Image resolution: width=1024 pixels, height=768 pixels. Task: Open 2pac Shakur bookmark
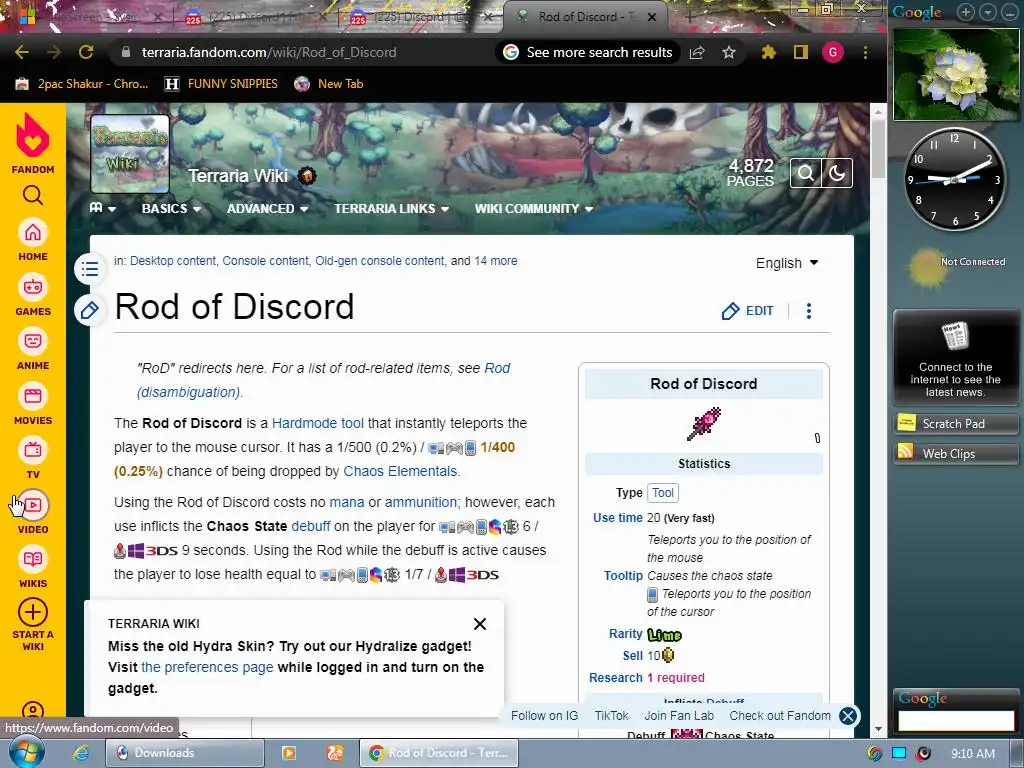pos(82,84)
